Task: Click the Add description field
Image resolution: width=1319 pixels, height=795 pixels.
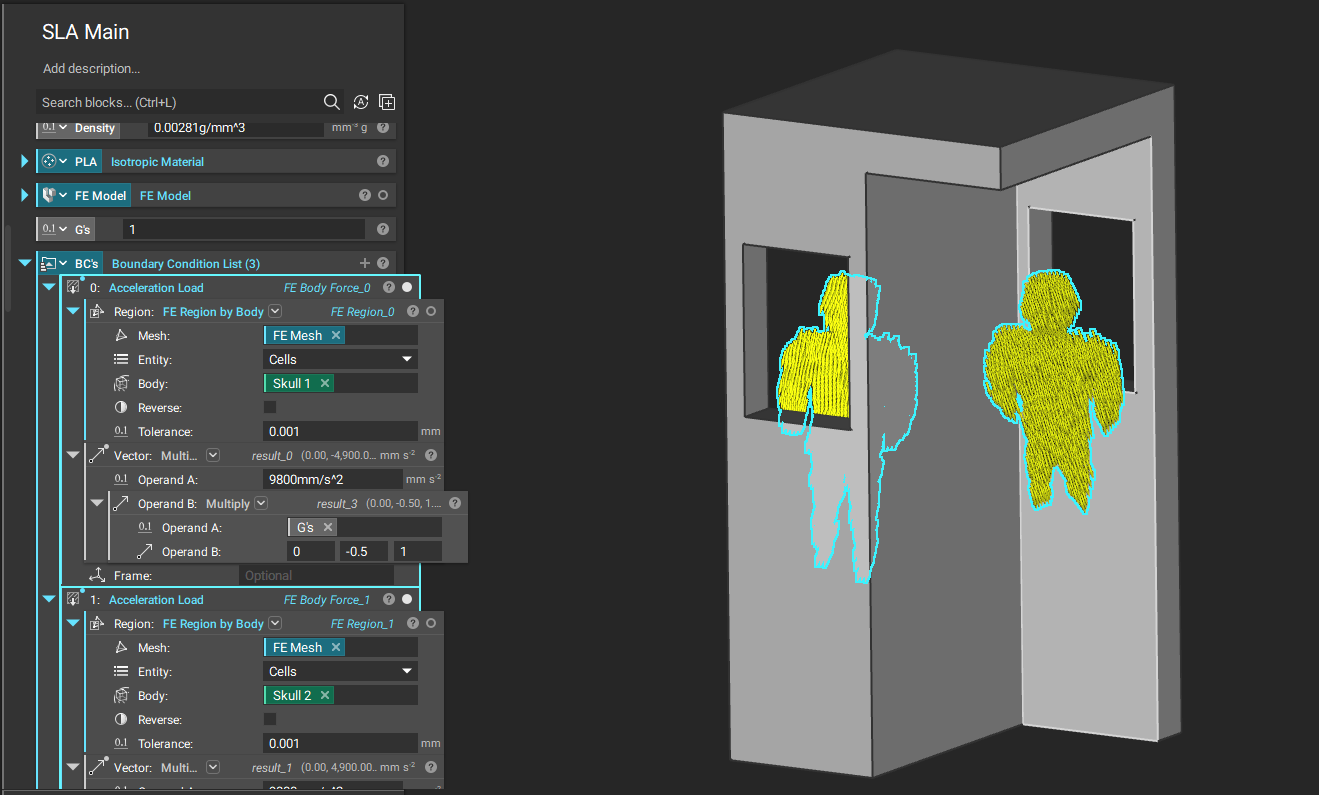Action: coord(91,69)
